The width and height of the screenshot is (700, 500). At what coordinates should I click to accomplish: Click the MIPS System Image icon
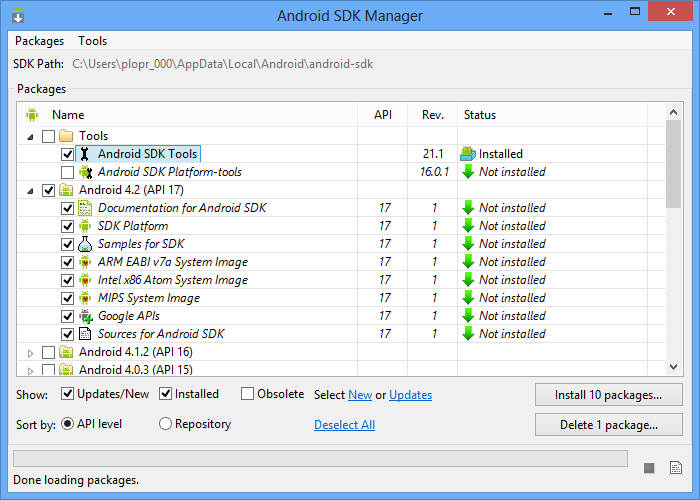coord(85,298)
